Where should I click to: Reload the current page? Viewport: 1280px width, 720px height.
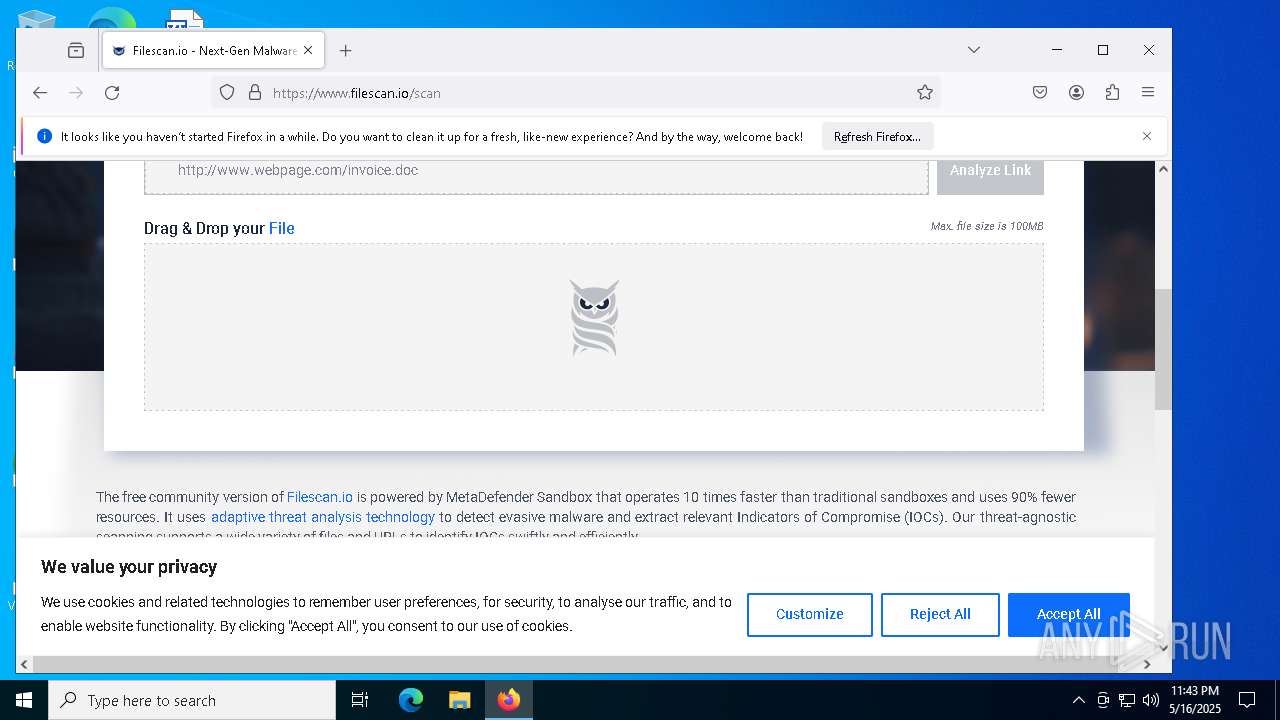click(112, 93)
